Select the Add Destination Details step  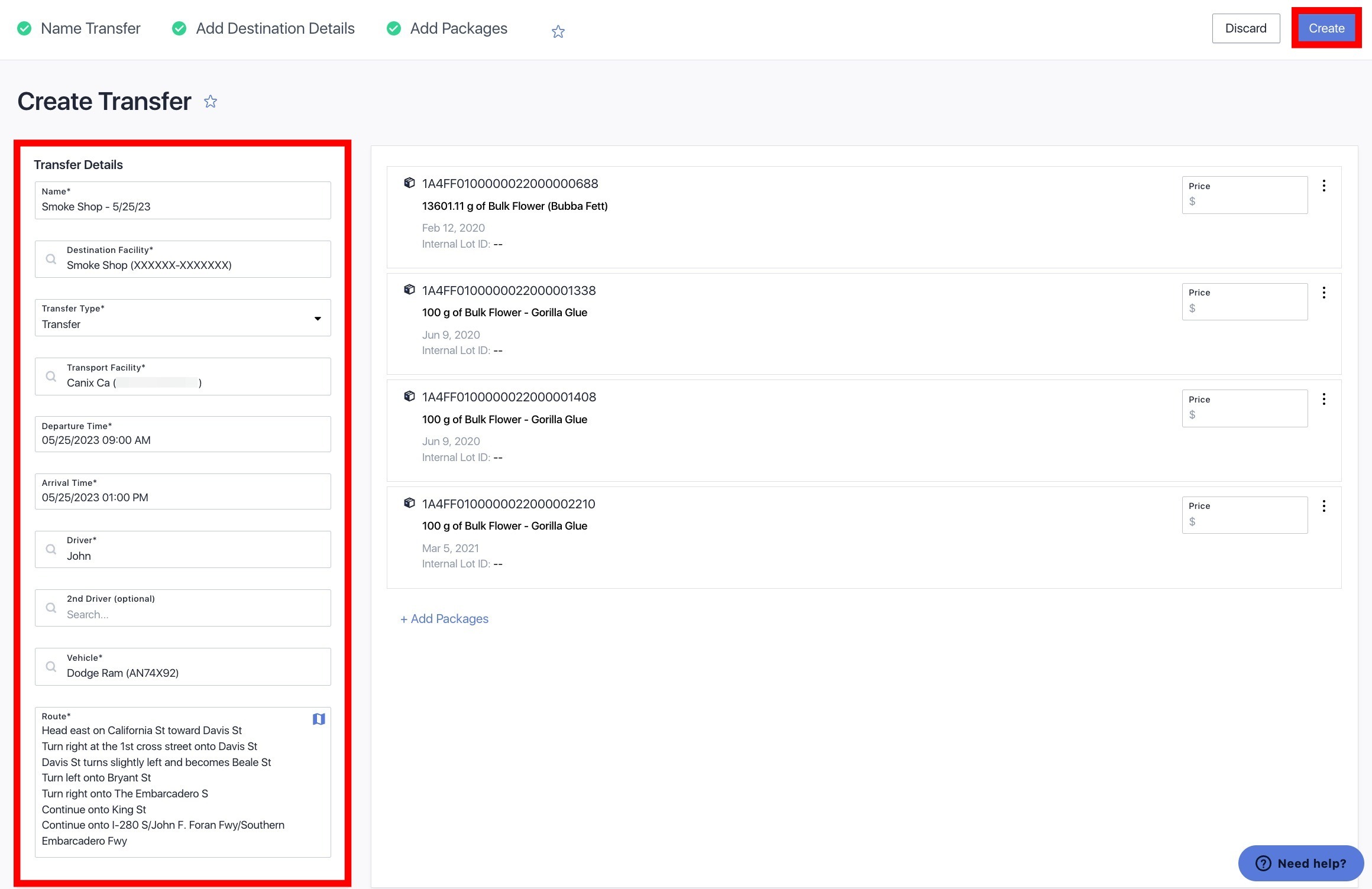[x=275, y=28]
